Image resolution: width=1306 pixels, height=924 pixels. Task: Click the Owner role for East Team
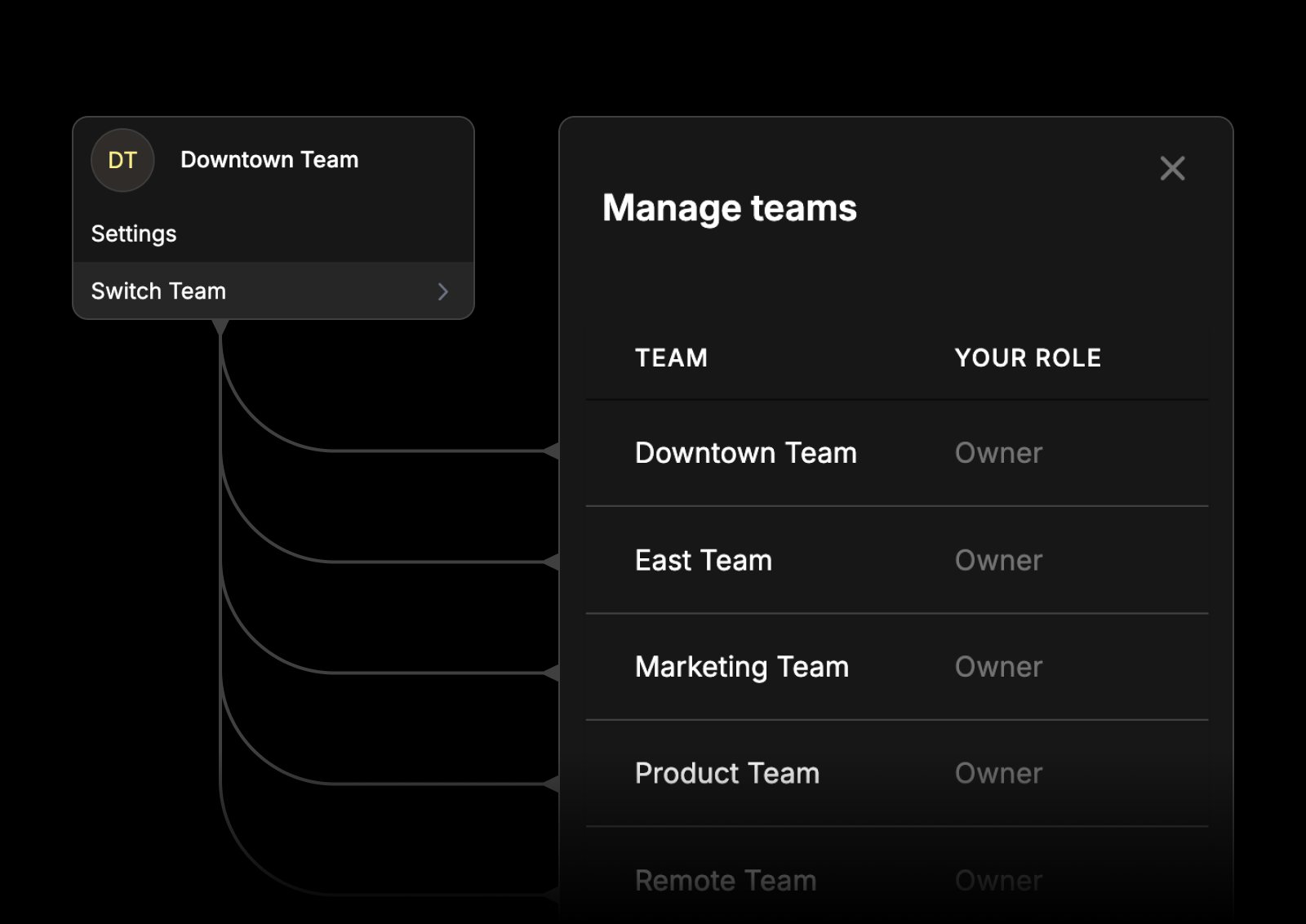998,560
